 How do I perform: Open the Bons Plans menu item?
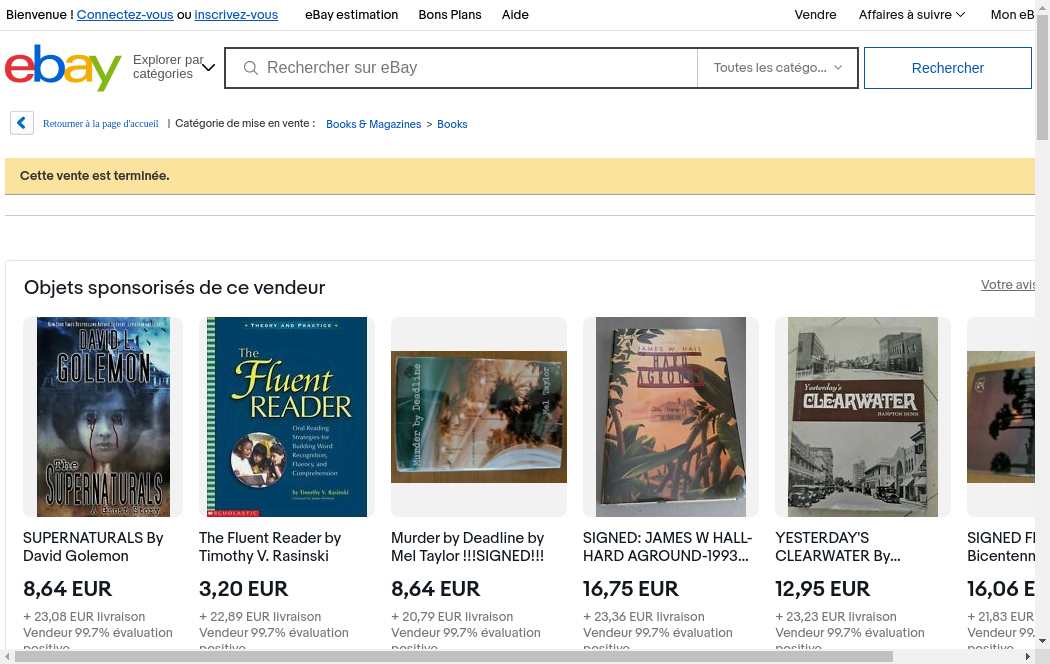click(x=449, y=15)
